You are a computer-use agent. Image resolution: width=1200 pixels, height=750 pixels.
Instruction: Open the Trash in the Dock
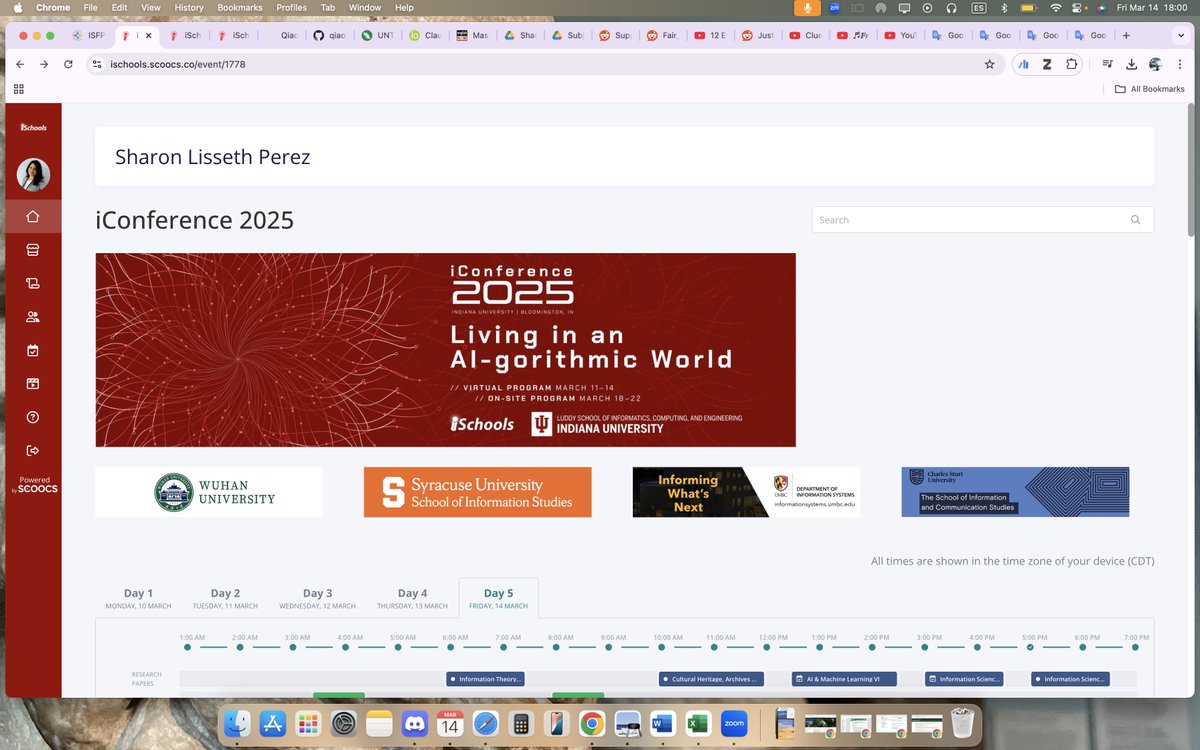[x=962, y=723]
